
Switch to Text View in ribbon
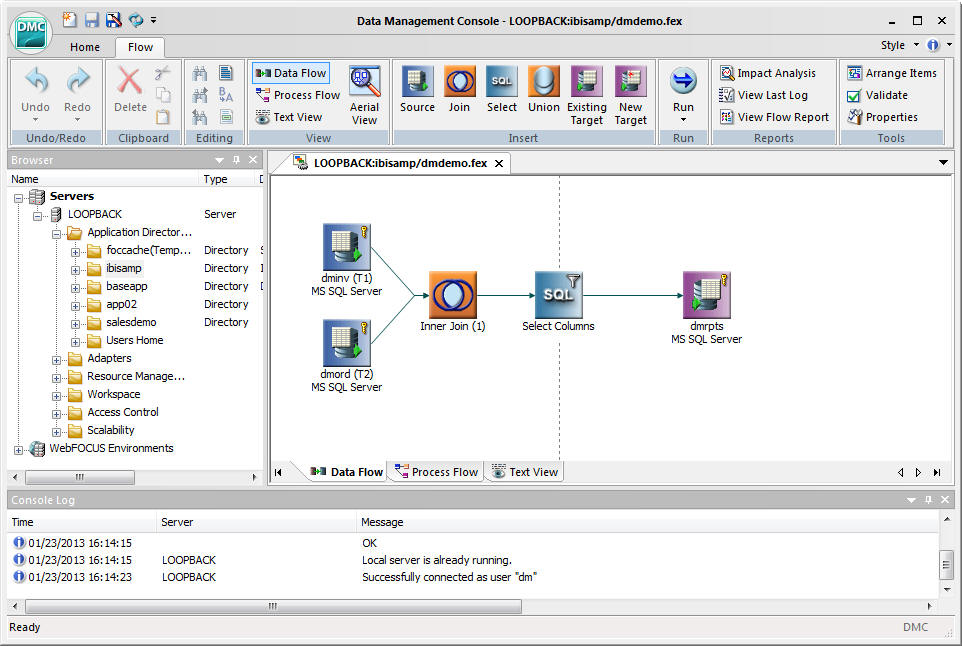coord(289,117)
